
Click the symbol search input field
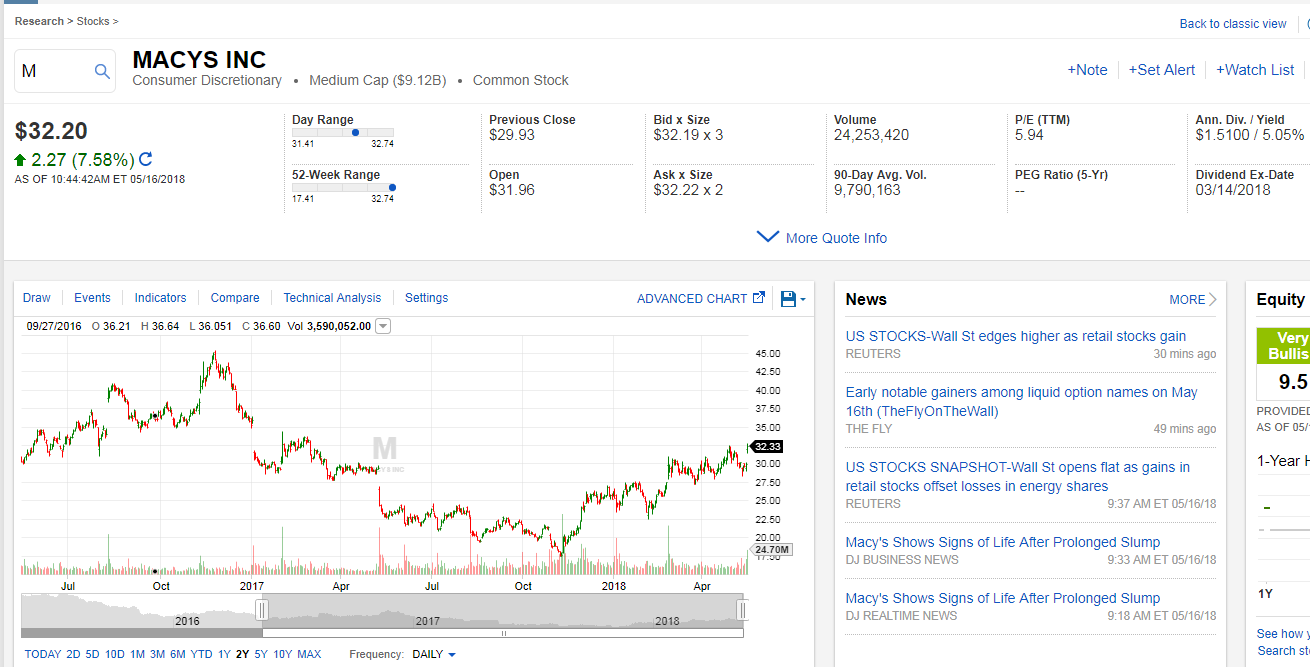(x=55, y=71)
